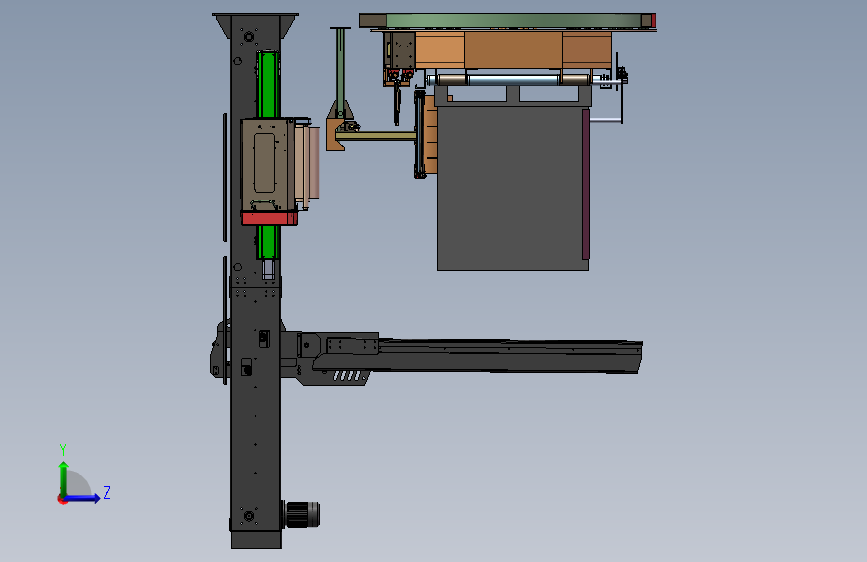Select the large dark gray rectangular panel

tap(511, 188)
